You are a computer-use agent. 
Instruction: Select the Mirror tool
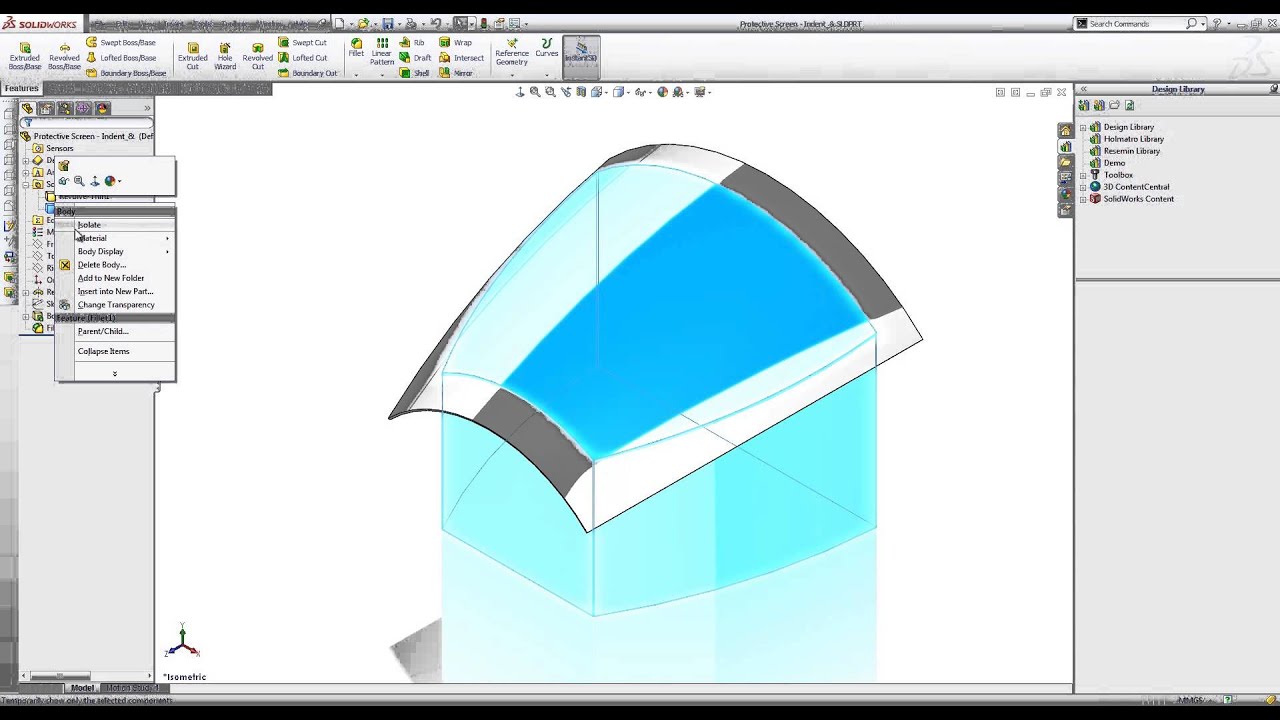click(x=456, y=73)
